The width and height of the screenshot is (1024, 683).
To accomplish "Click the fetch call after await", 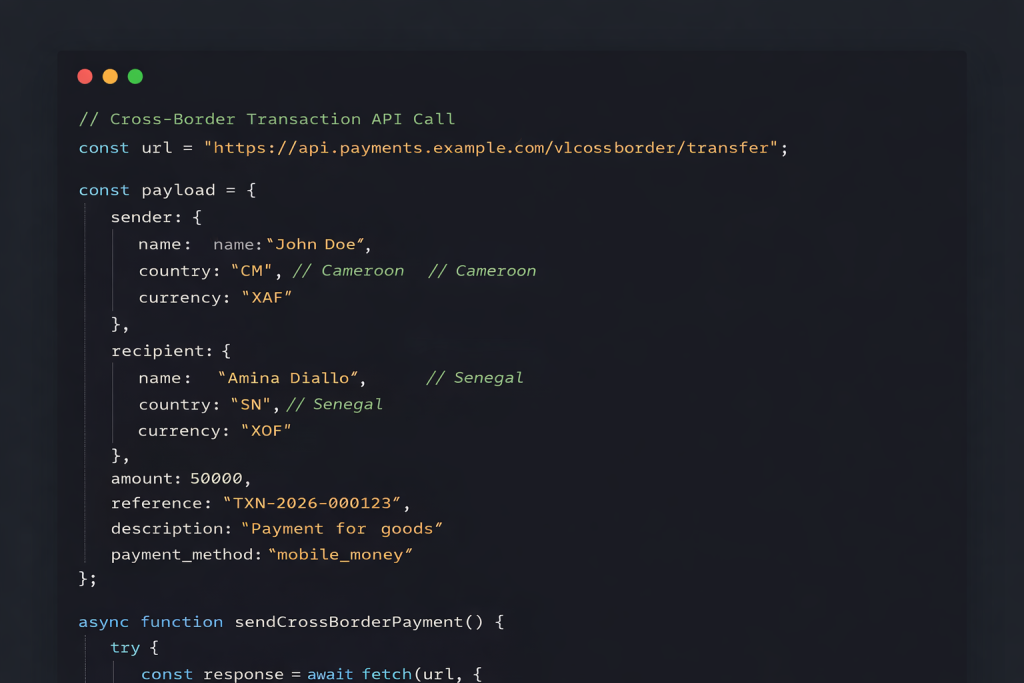I will coord(387,674).
